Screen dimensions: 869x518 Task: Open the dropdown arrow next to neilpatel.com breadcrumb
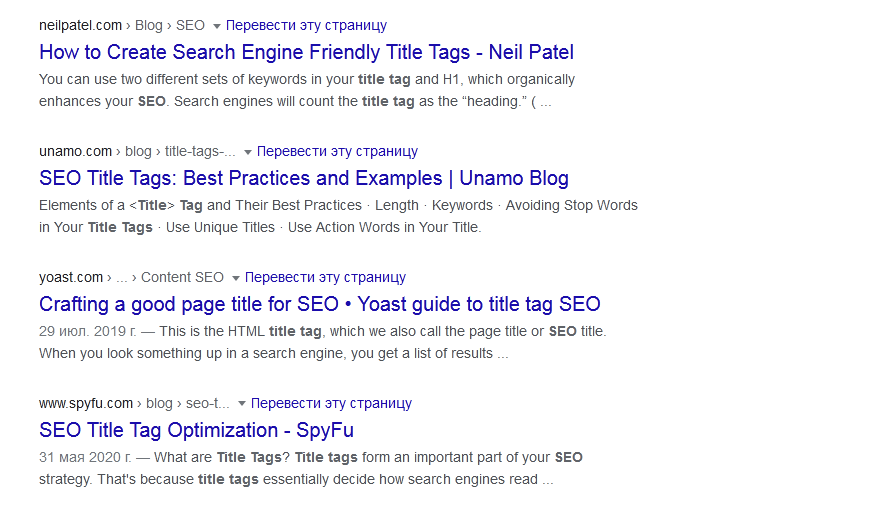click(x=217, y=26)
